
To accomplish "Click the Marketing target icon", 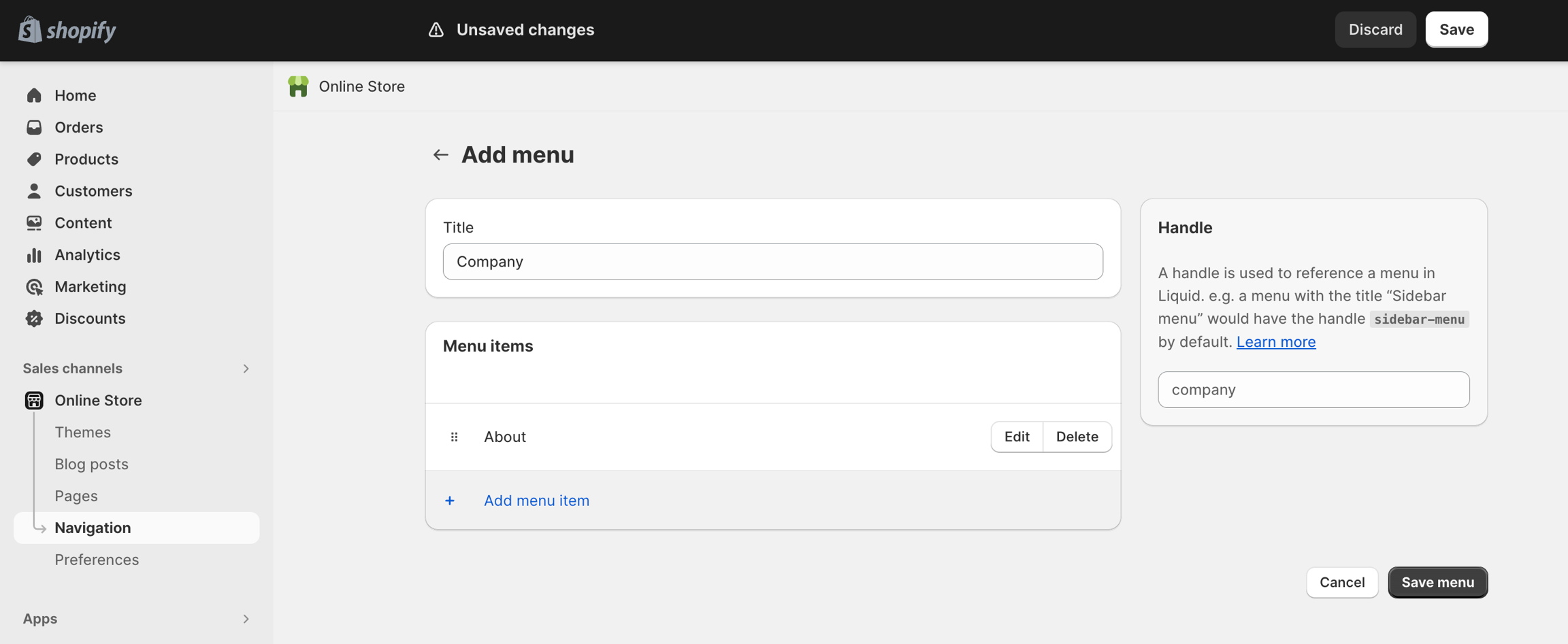I will pos(34,287).
